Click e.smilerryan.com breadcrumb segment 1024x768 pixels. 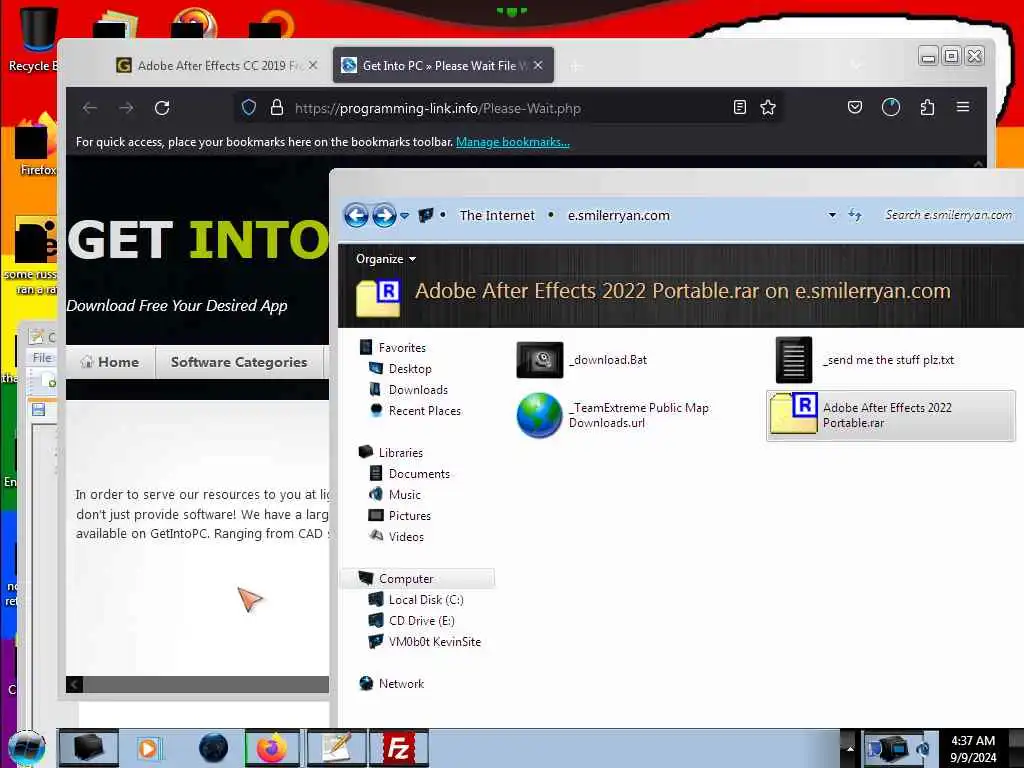click(618, 216)
